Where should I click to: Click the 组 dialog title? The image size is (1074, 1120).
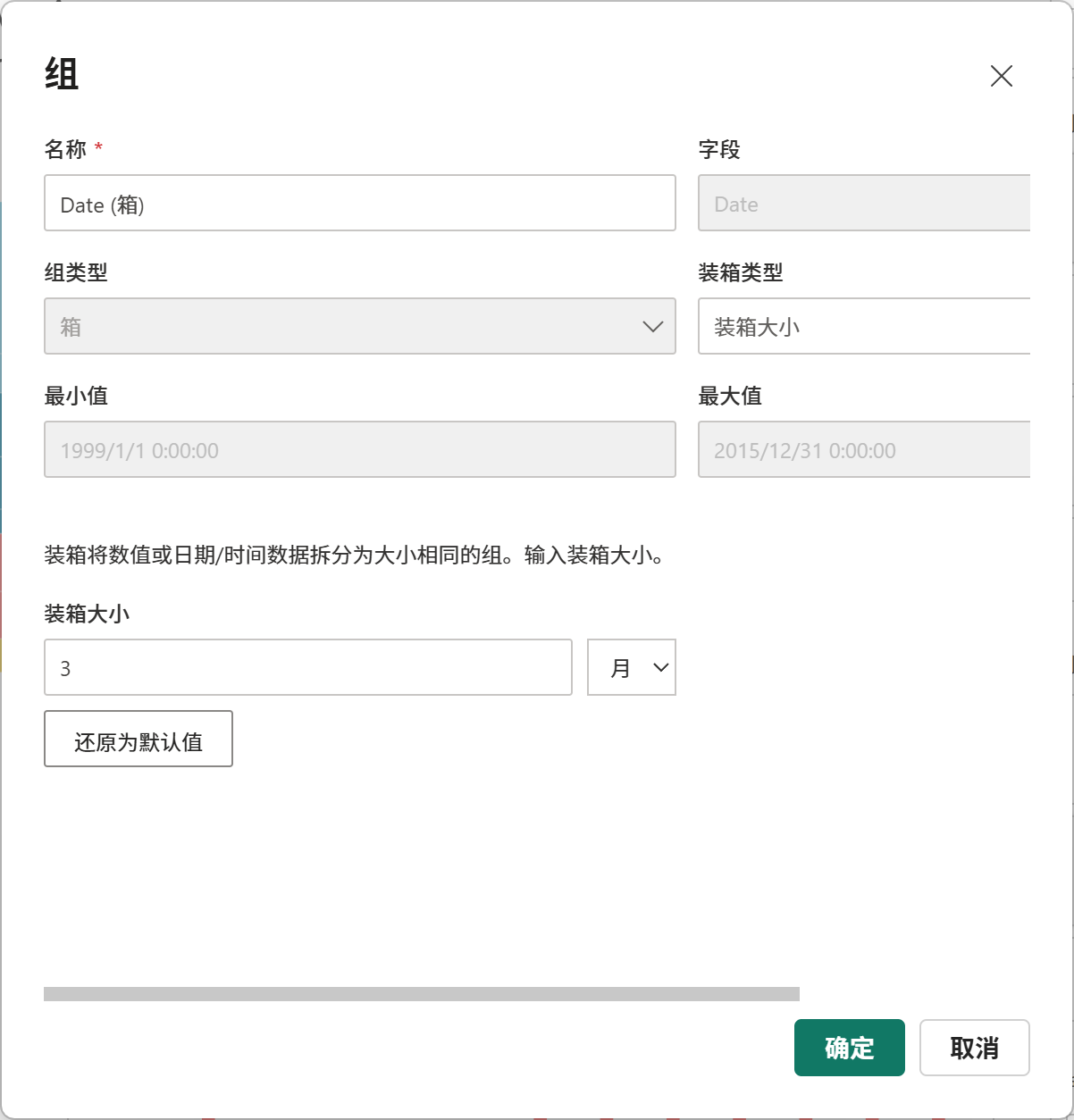tap(62, 74)
